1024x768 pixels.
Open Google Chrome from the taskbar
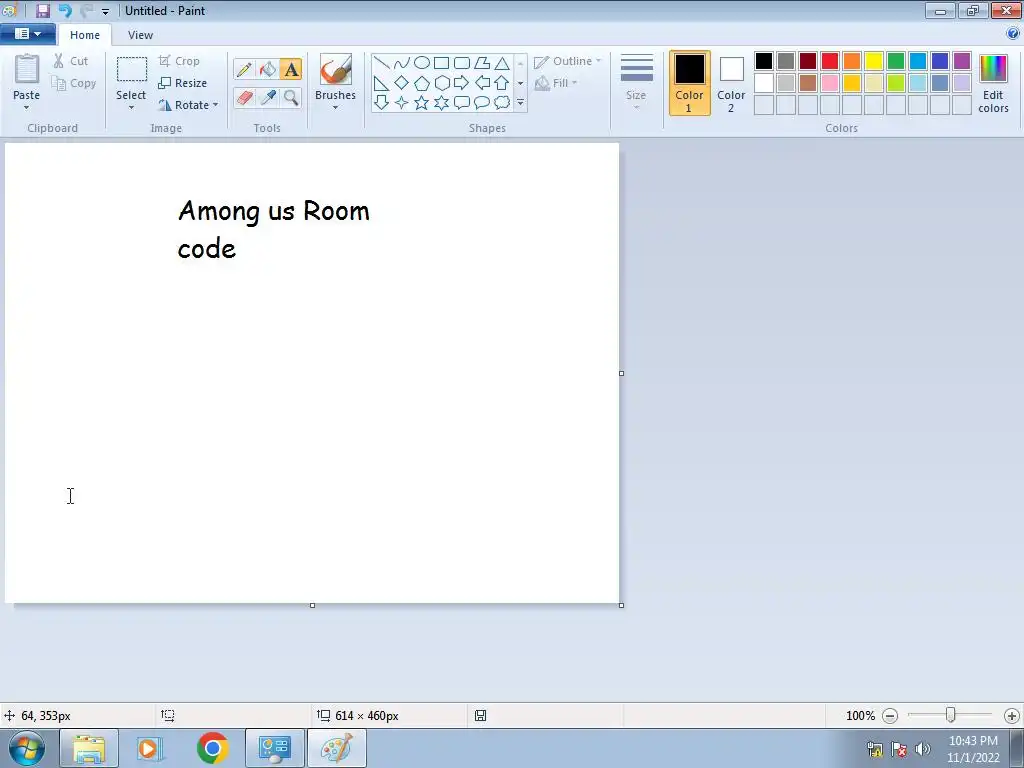point(212,748)
